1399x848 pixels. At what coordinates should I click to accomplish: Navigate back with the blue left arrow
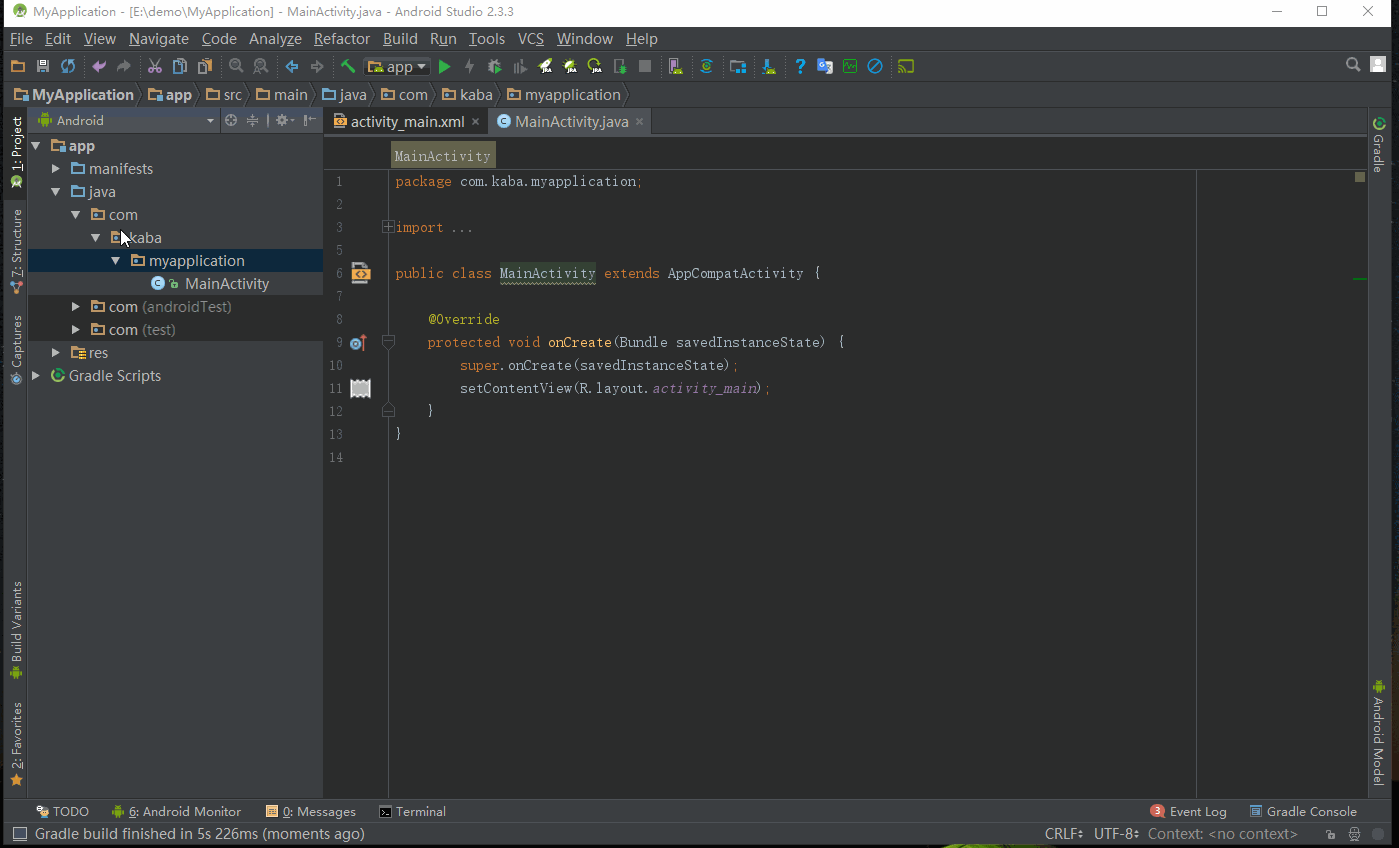(x=292, y=66)
